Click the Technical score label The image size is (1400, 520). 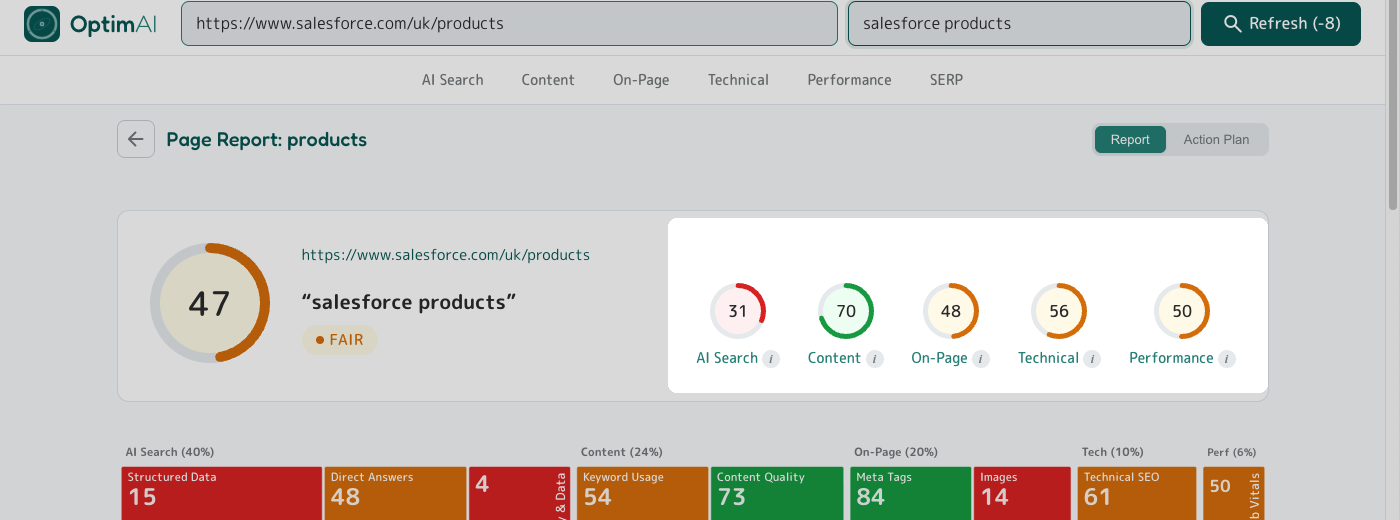(1048, 358)
